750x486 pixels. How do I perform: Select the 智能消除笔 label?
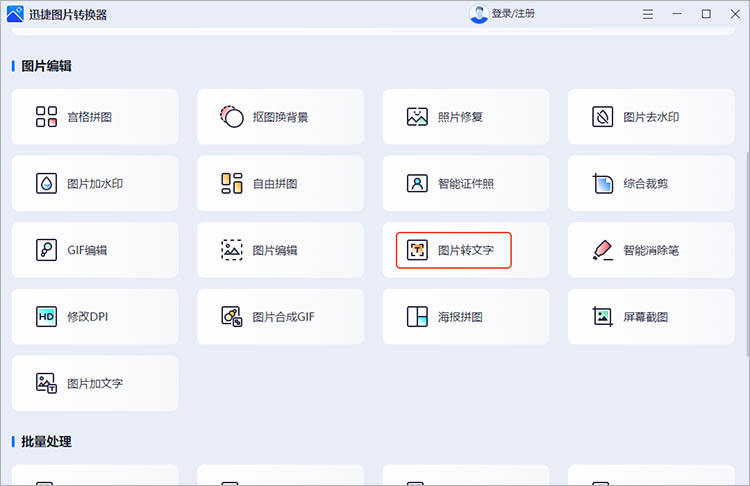pos(651,250)
